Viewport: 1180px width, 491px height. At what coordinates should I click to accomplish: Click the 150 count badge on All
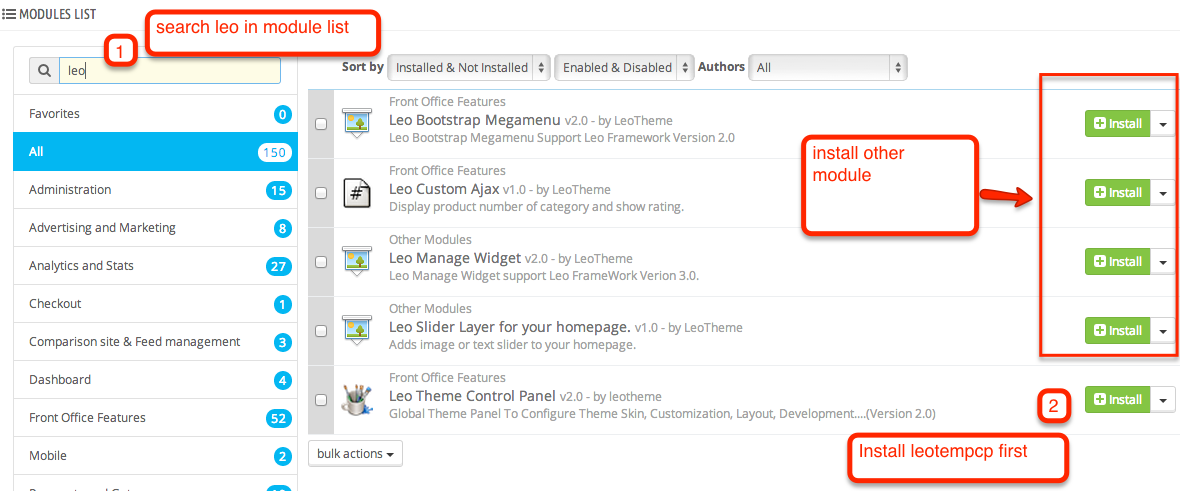[x=274, y=152]
